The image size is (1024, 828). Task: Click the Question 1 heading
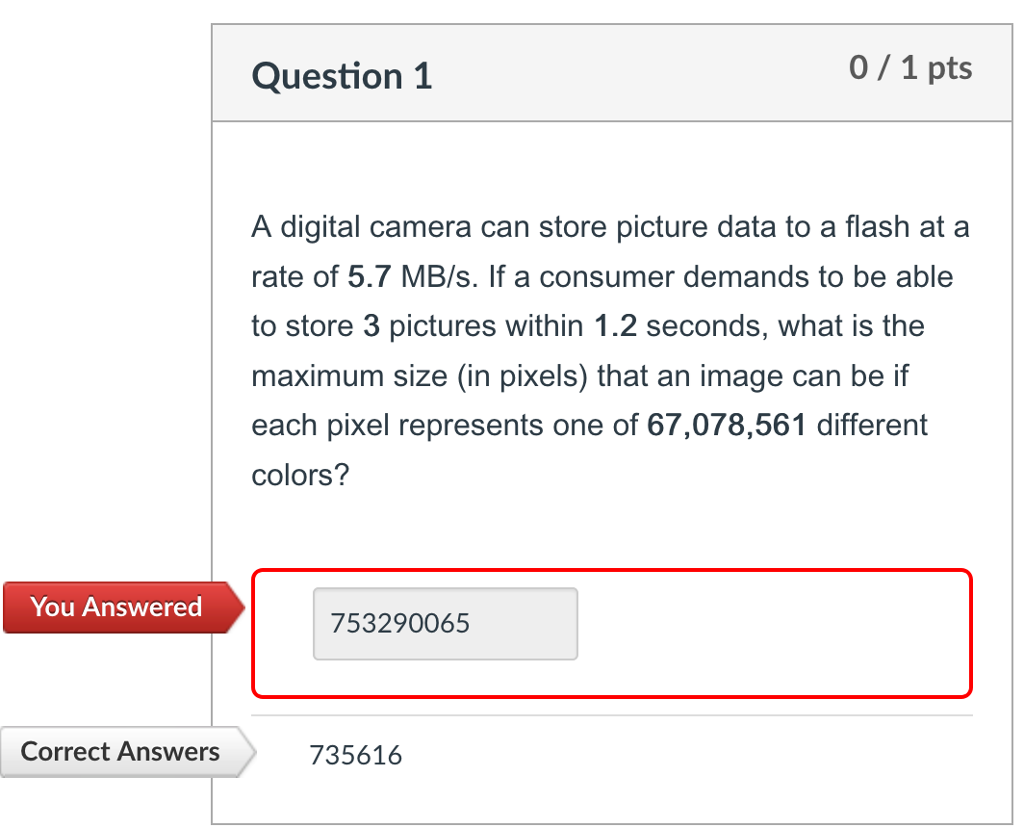[x=341, y=75]
